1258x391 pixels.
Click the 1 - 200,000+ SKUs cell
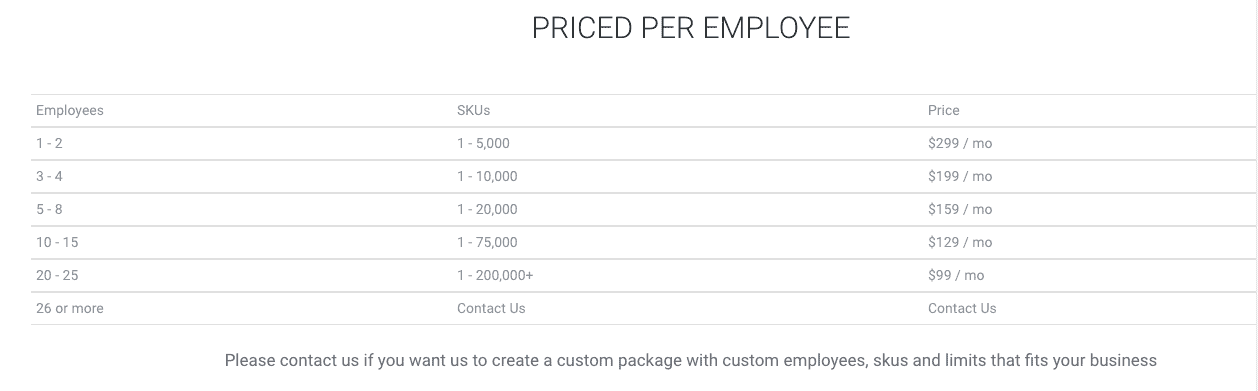[x=495, y=275]
